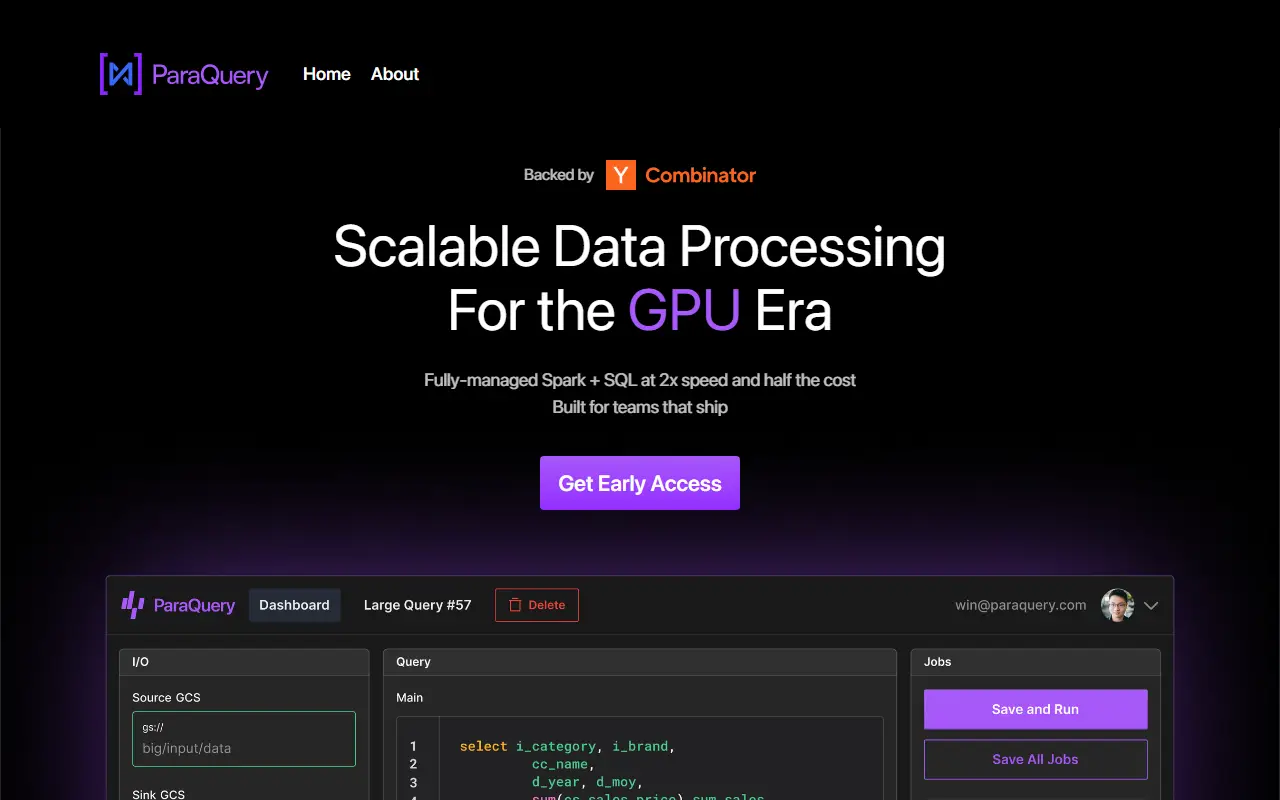Click the 'Scalable Data Processing' headline
This screenshot has height=800, width=1280.
pos(640,246)
